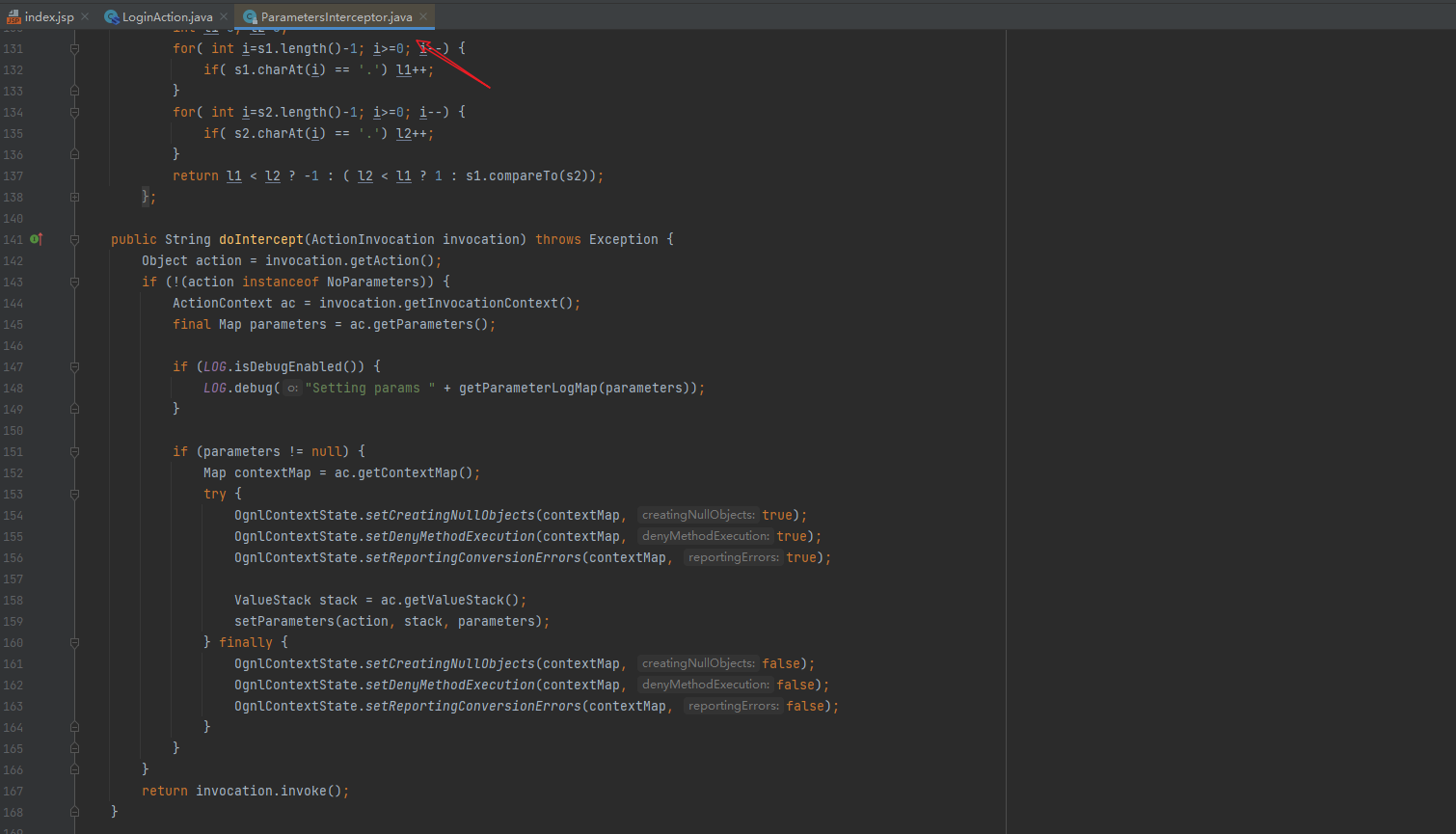Click the NoParameters class reference

pyautogui.click(x=373, y=282)
